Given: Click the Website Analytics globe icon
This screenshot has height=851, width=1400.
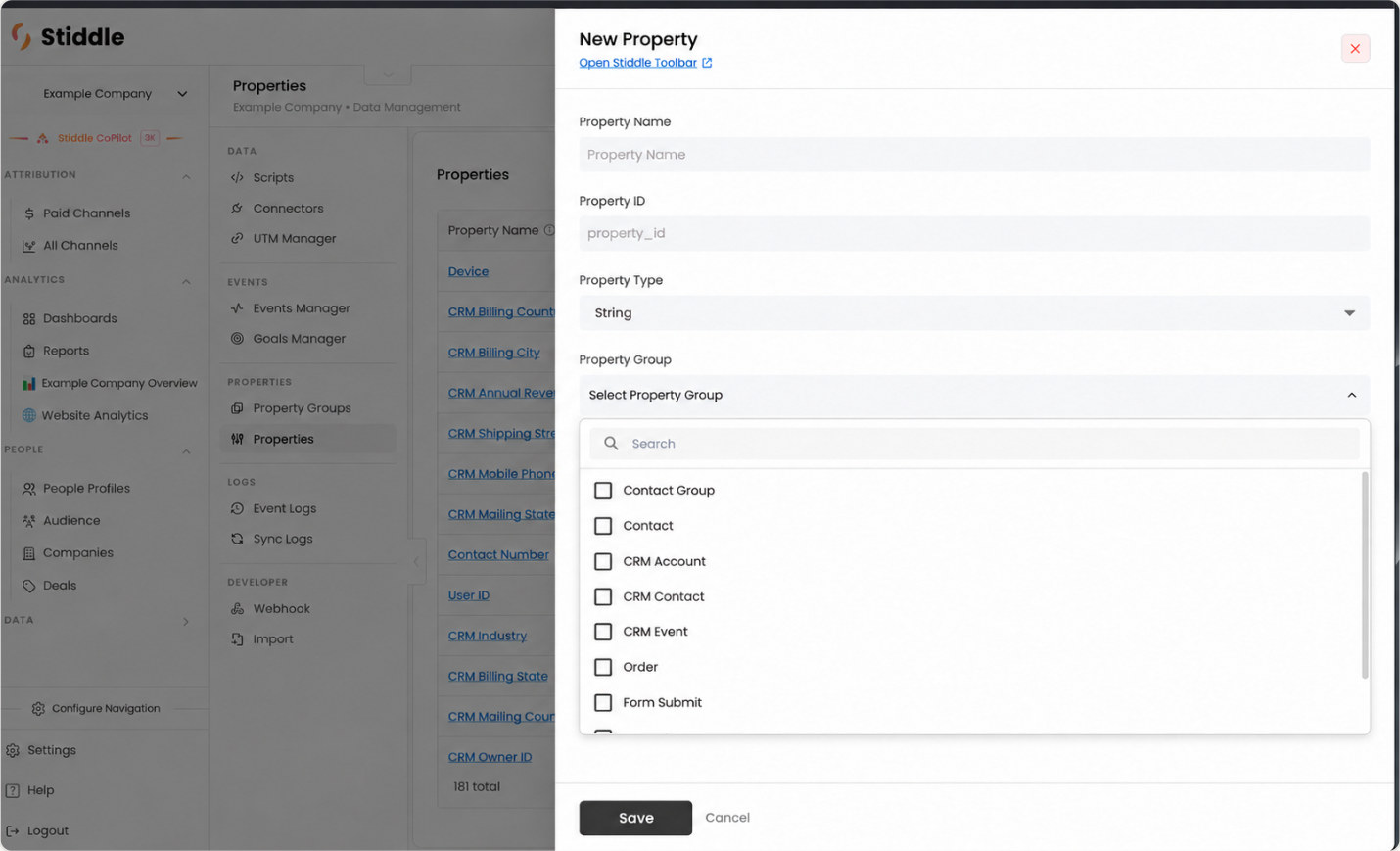Looking at the screenshot, I should (x=29, y=415).
